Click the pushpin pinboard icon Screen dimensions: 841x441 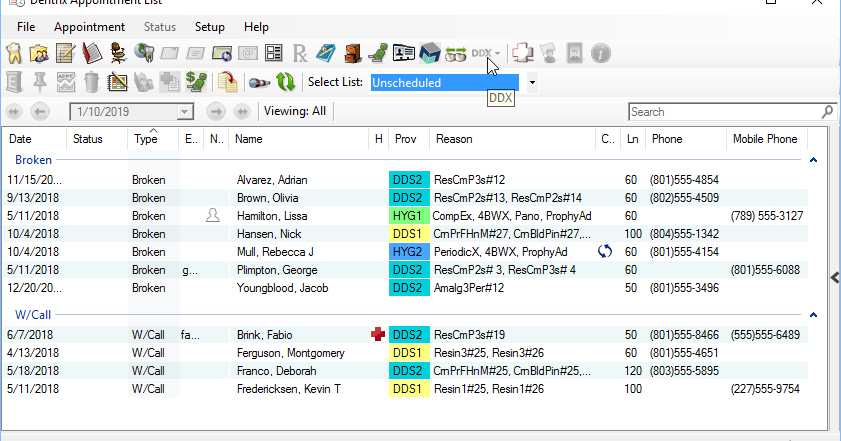click(40, 82)
